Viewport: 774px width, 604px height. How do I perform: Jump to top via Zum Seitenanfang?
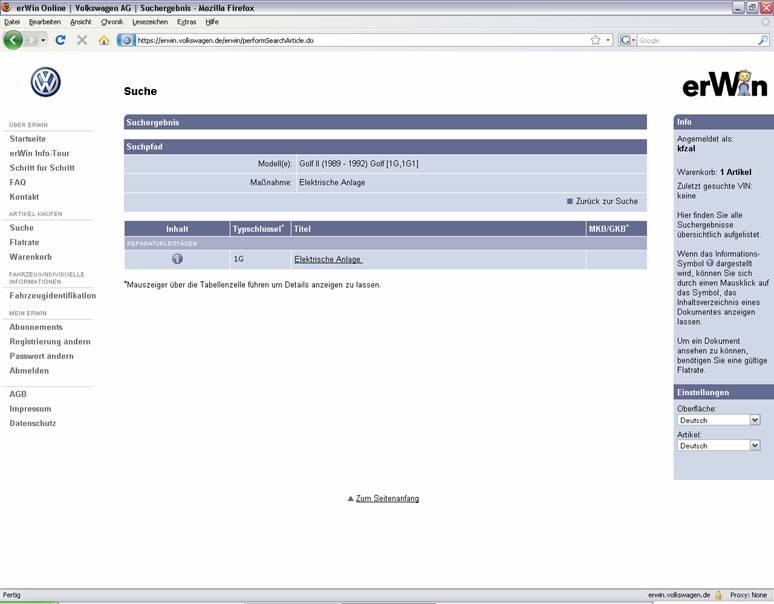click(x=387, y=498)
